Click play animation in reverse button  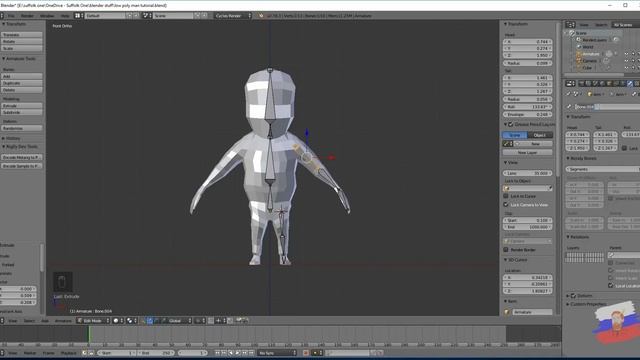[x=231, y=353]
